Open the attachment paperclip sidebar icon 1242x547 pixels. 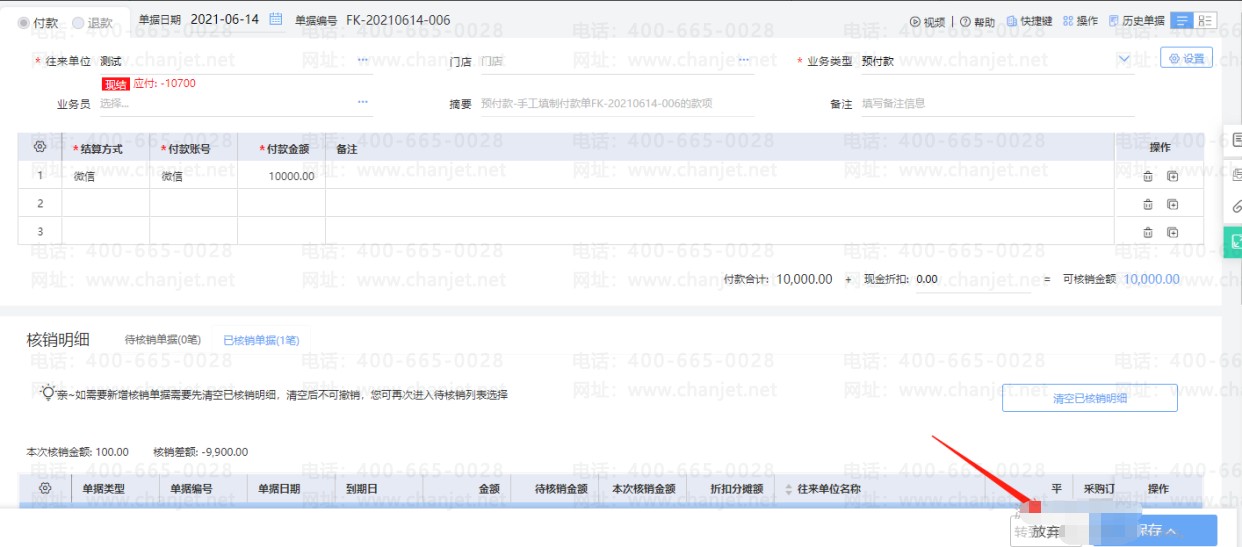(x=1236, y=208)
